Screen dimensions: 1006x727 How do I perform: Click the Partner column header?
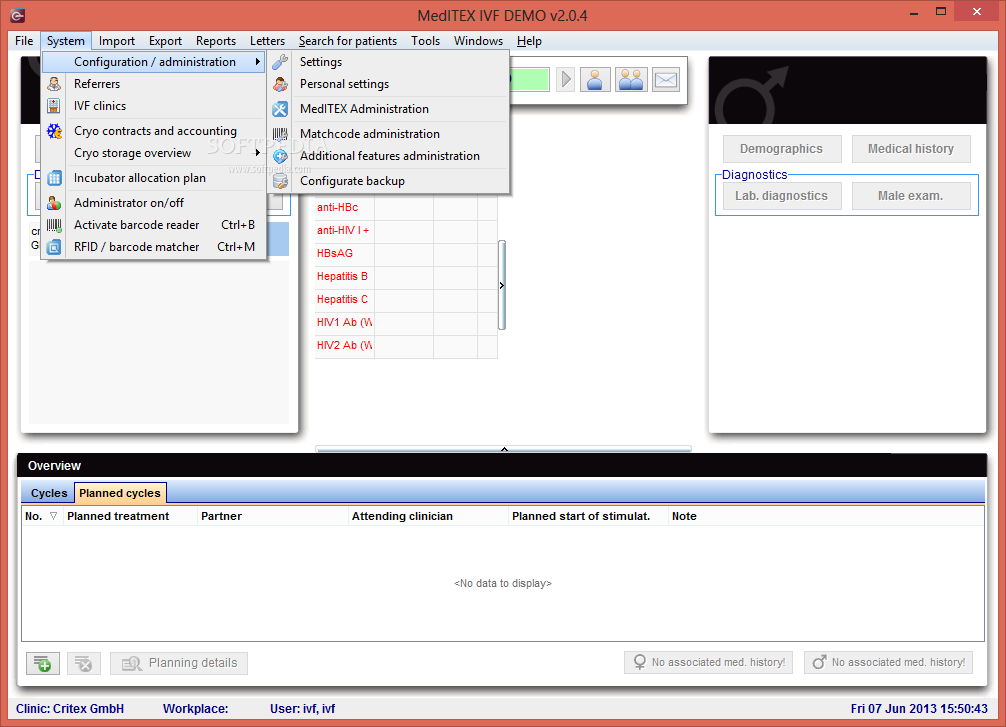[273, 516]
